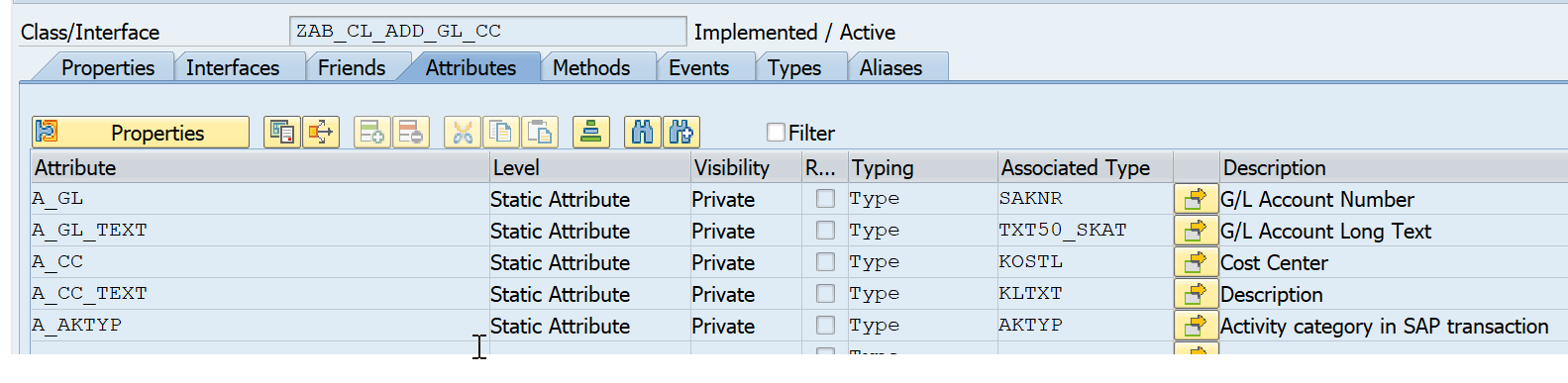
Task: Switch to the Properties tab
Action: pos(107,67)
